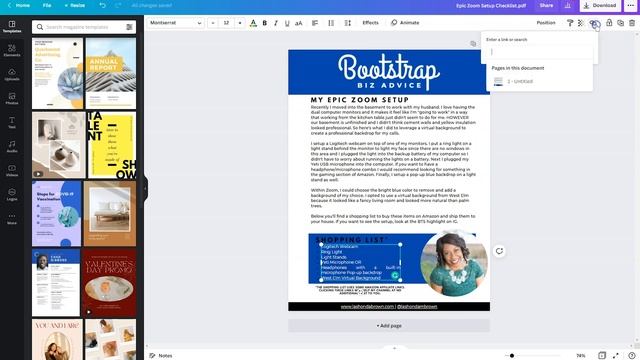
Task: Toggle bold formatting
Action: point(264,23)
